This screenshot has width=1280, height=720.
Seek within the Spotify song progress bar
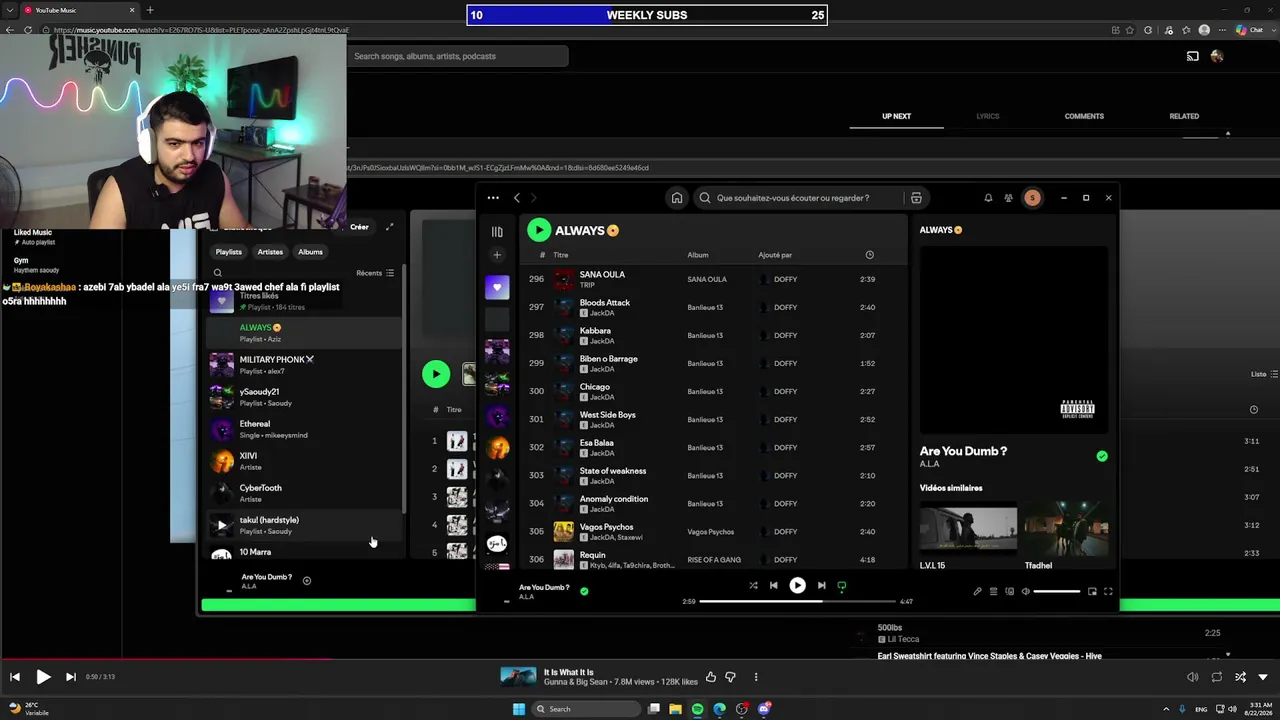[x=798, y=601]
